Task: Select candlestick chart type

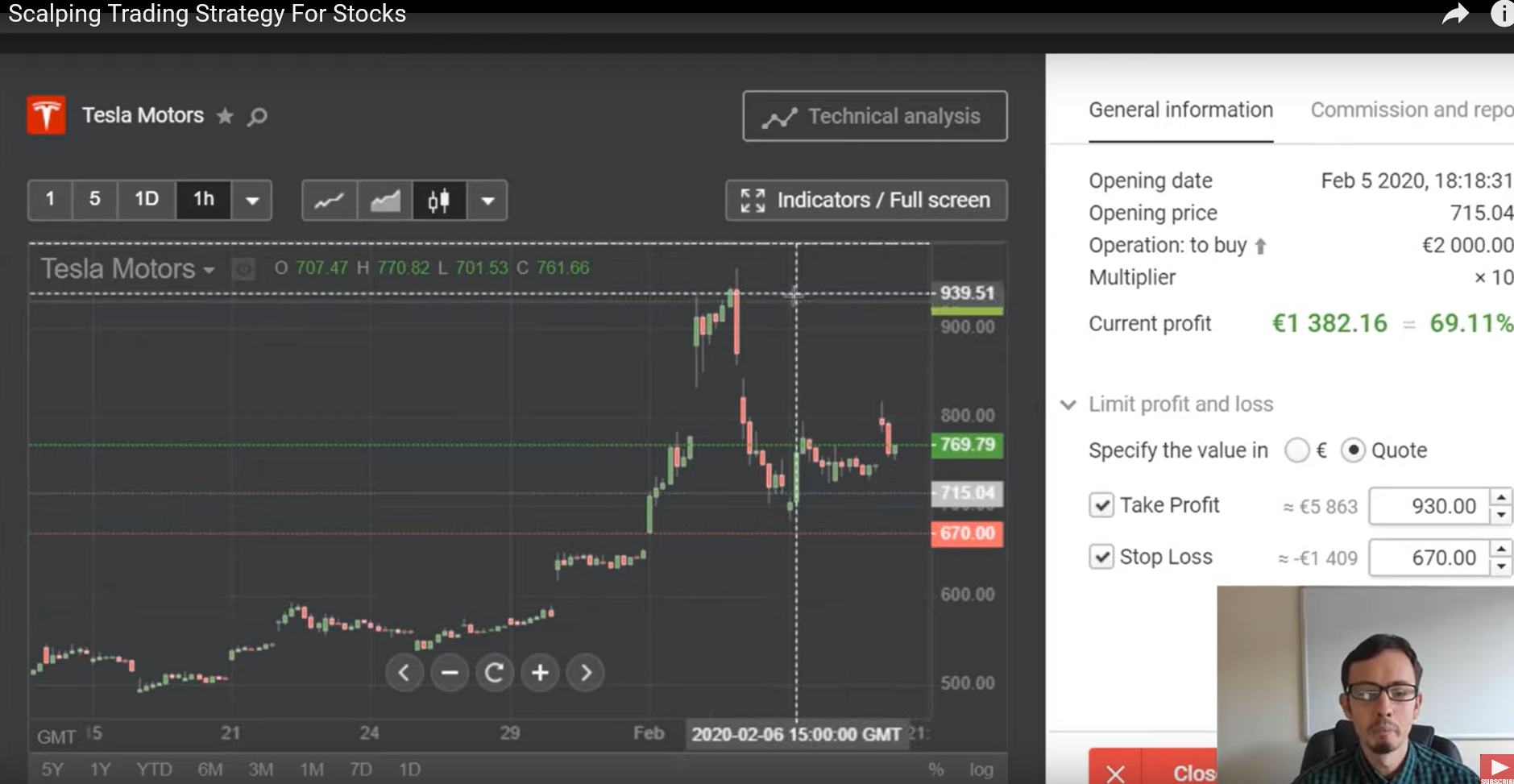Action: 439,200
